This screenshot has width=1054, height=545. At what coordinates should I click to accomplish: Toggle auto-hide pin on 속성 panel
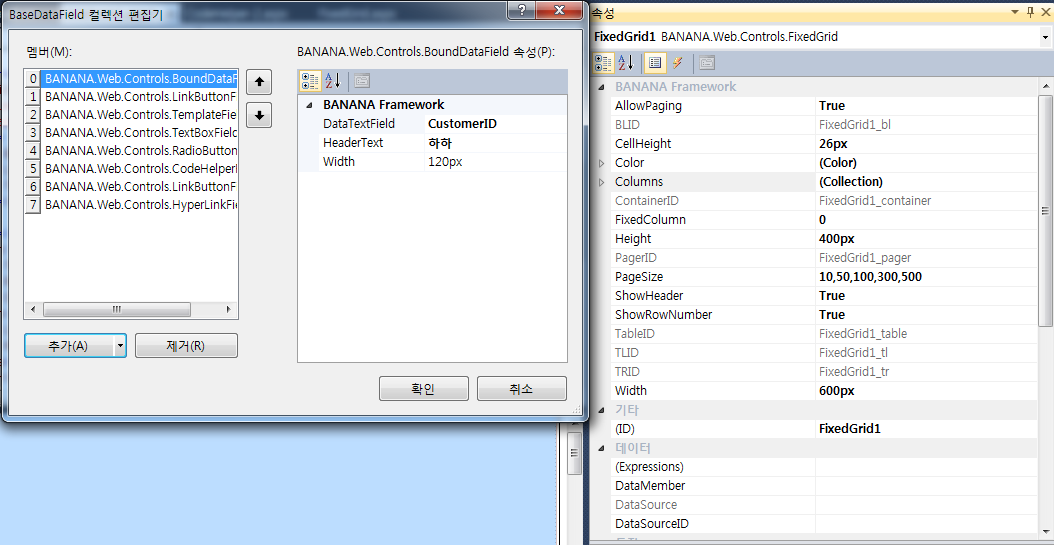coord(1031,13)
